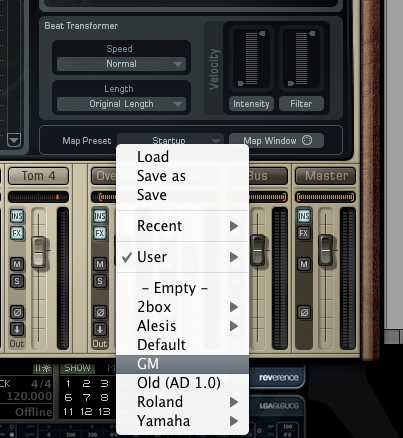Click the Tom 4 channel name label
The width and height of the screenshot is (403, 438).
(x=38, y=176)
